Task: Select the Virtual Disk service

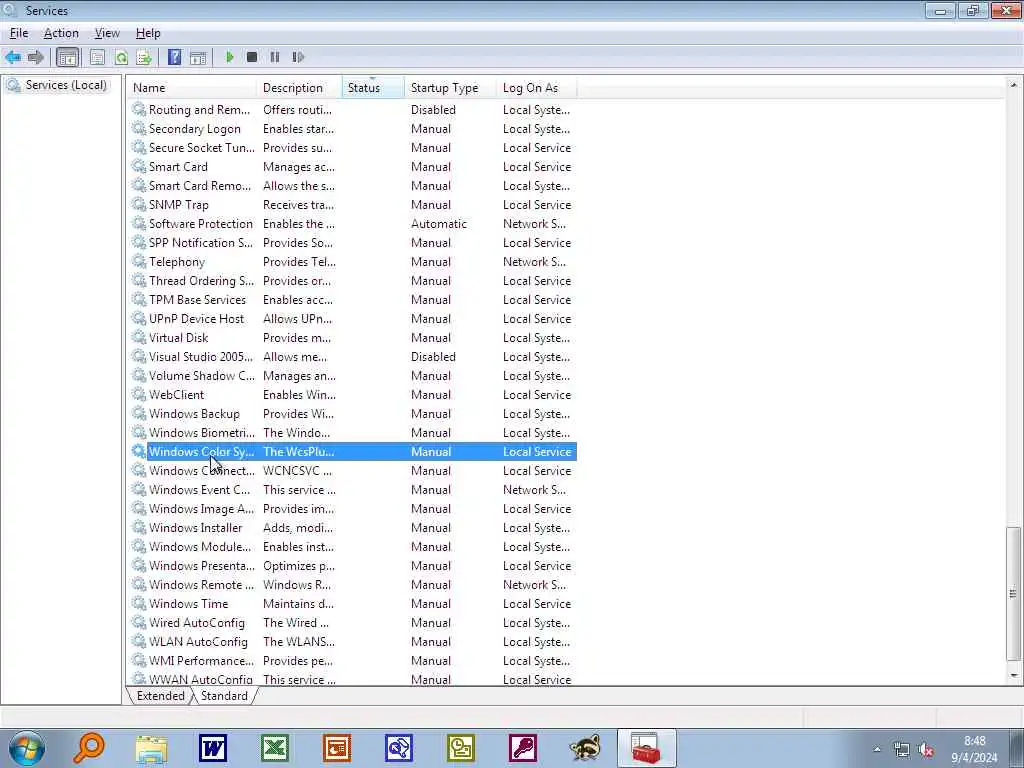Action: [x=353, y=338]
